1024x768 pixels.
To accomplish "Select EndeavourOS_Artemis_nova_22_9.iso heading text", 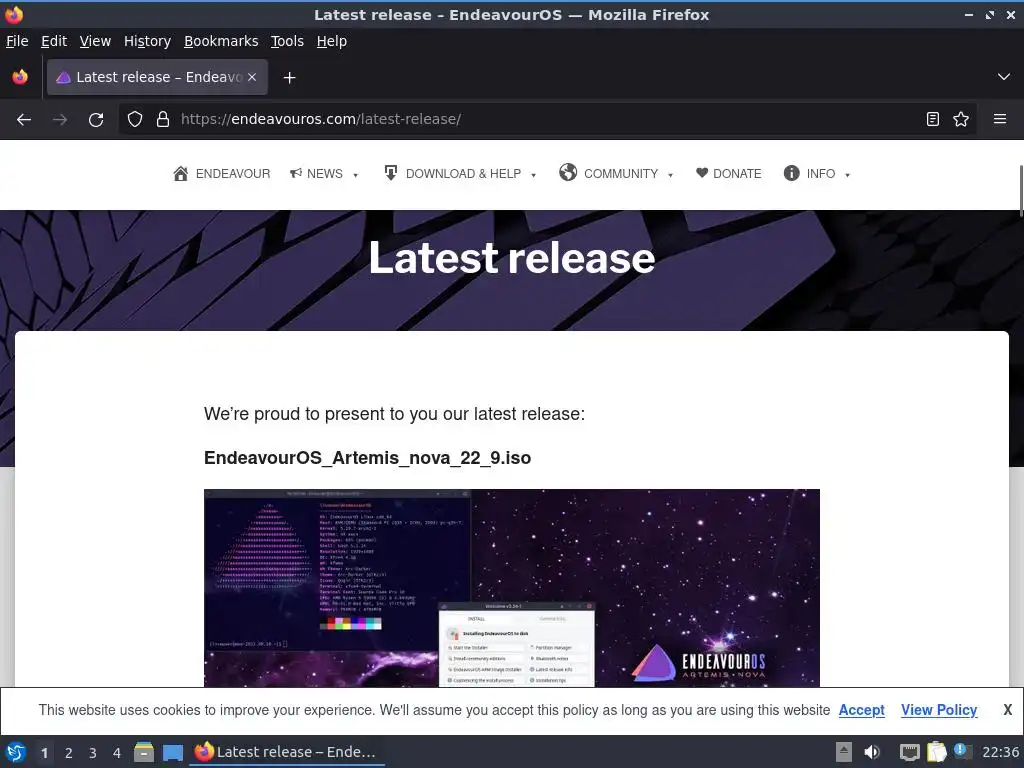I will pos(367,458).
